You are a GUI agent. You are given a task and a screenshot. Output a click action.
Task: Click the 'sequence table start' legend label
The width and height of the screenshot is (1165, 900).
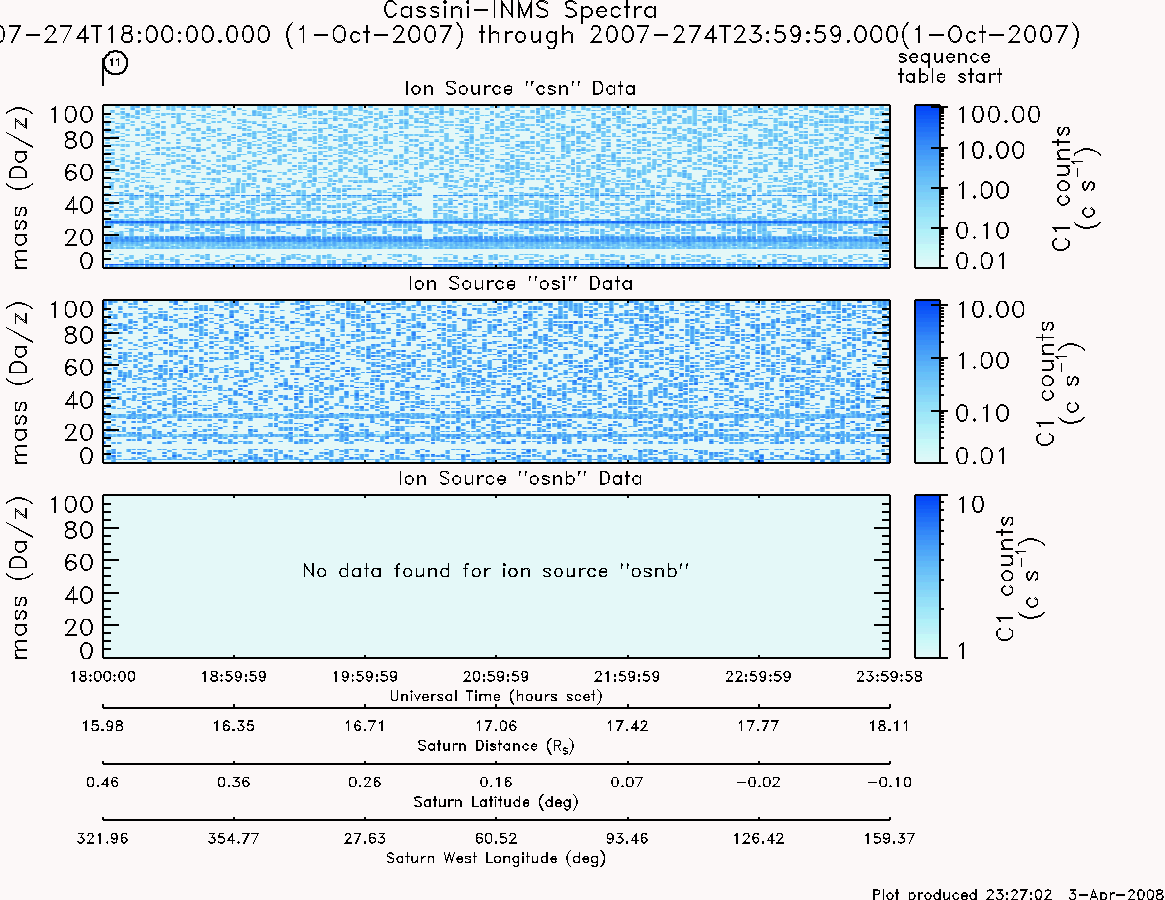click(950, 66)
